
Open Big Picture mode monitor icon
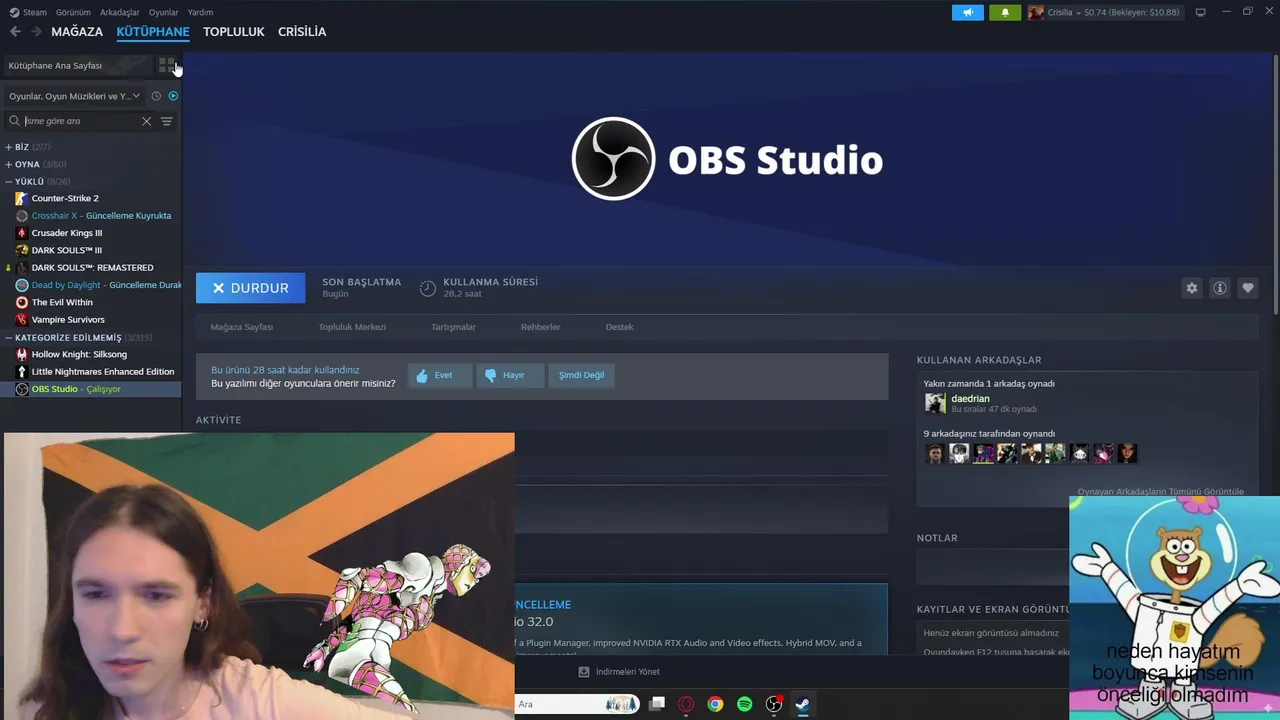[x=1200, y=12]
